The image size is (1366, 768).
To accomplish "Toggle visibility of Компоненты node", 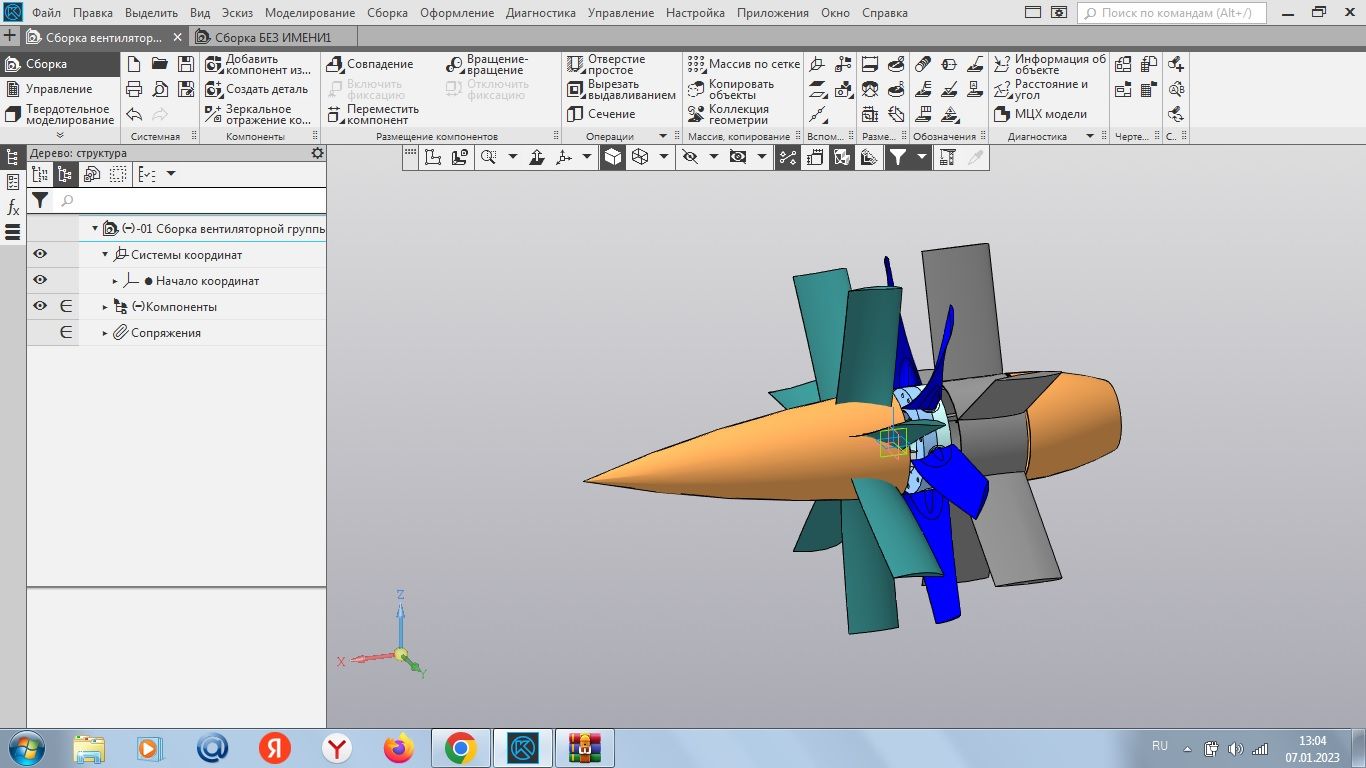I will point(40,307).
